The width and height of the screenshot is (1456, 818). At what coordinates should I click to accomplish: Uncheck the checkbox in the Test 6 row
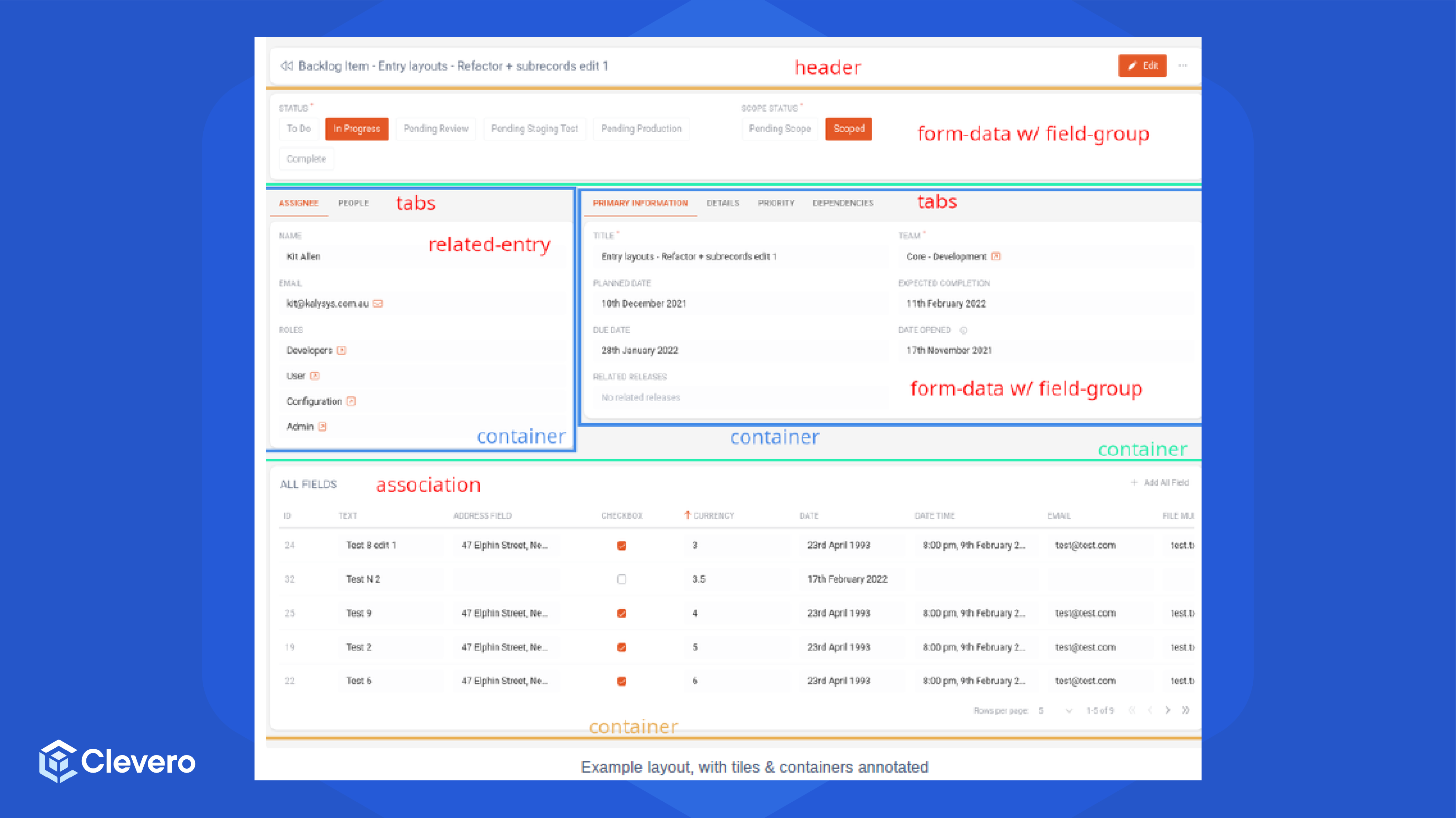click(622, 681)
